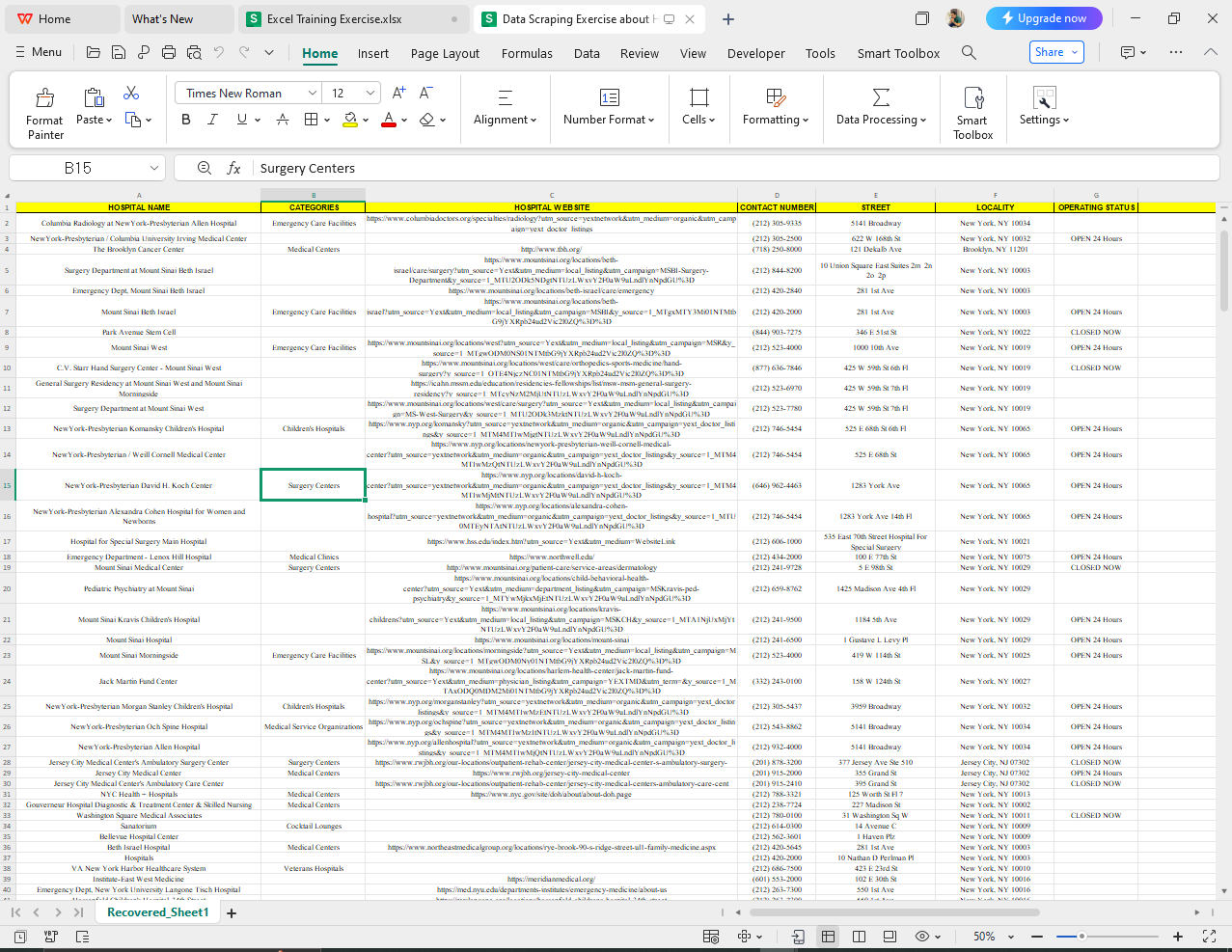Add a new sheet with plus button
Viewport: 1232px width, 952px height.
[x=232, y=912]
